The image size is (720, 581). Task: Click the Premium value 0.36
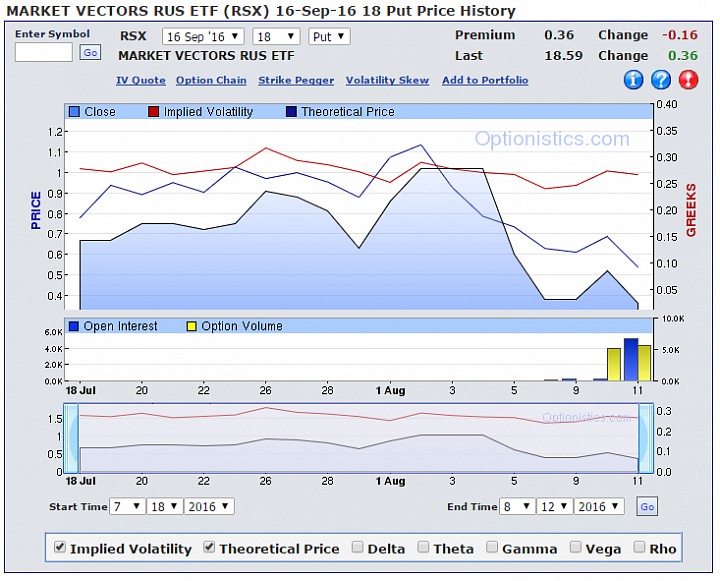[559, 35]
